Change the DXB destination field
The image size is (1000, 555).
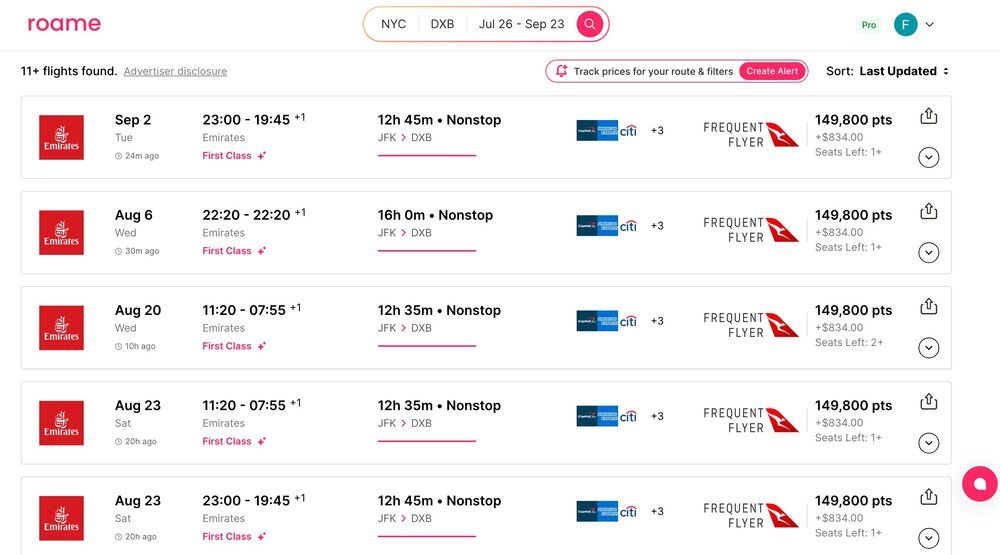442,24
